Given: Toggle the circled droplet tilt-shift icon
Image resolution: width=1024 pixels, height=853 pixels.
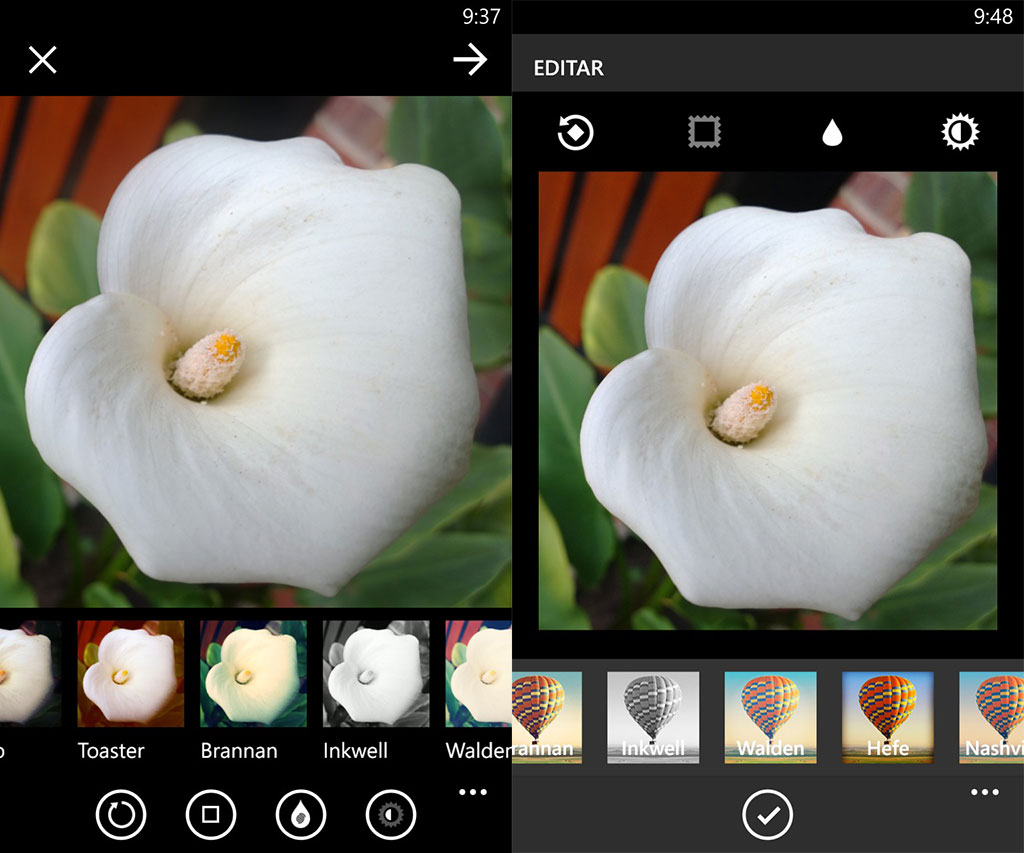Looking at the screenshot, I should tap(301, 815).
